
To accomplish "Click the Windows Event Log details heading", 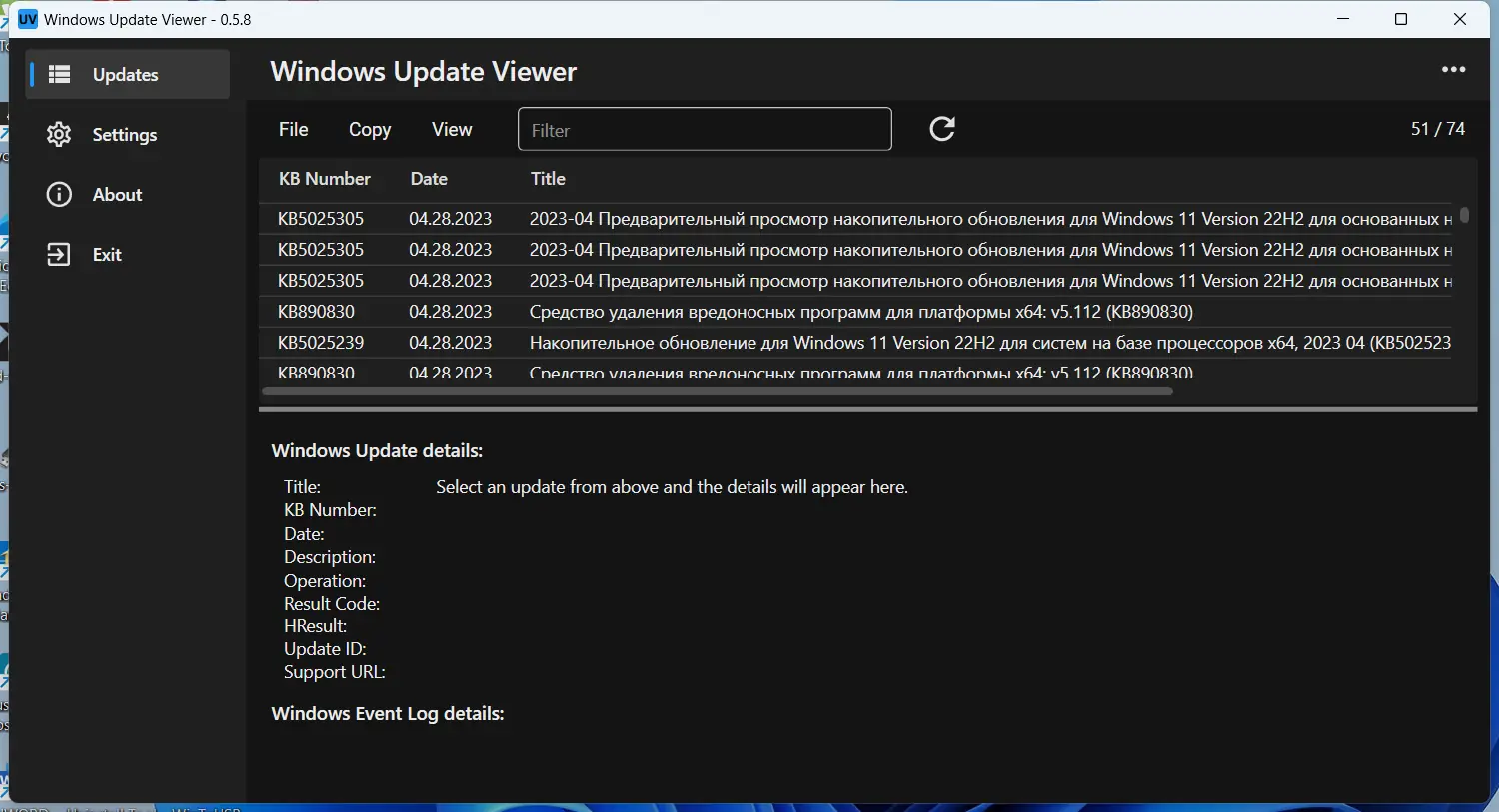I will pyautogui.click(x=388, y=714).
